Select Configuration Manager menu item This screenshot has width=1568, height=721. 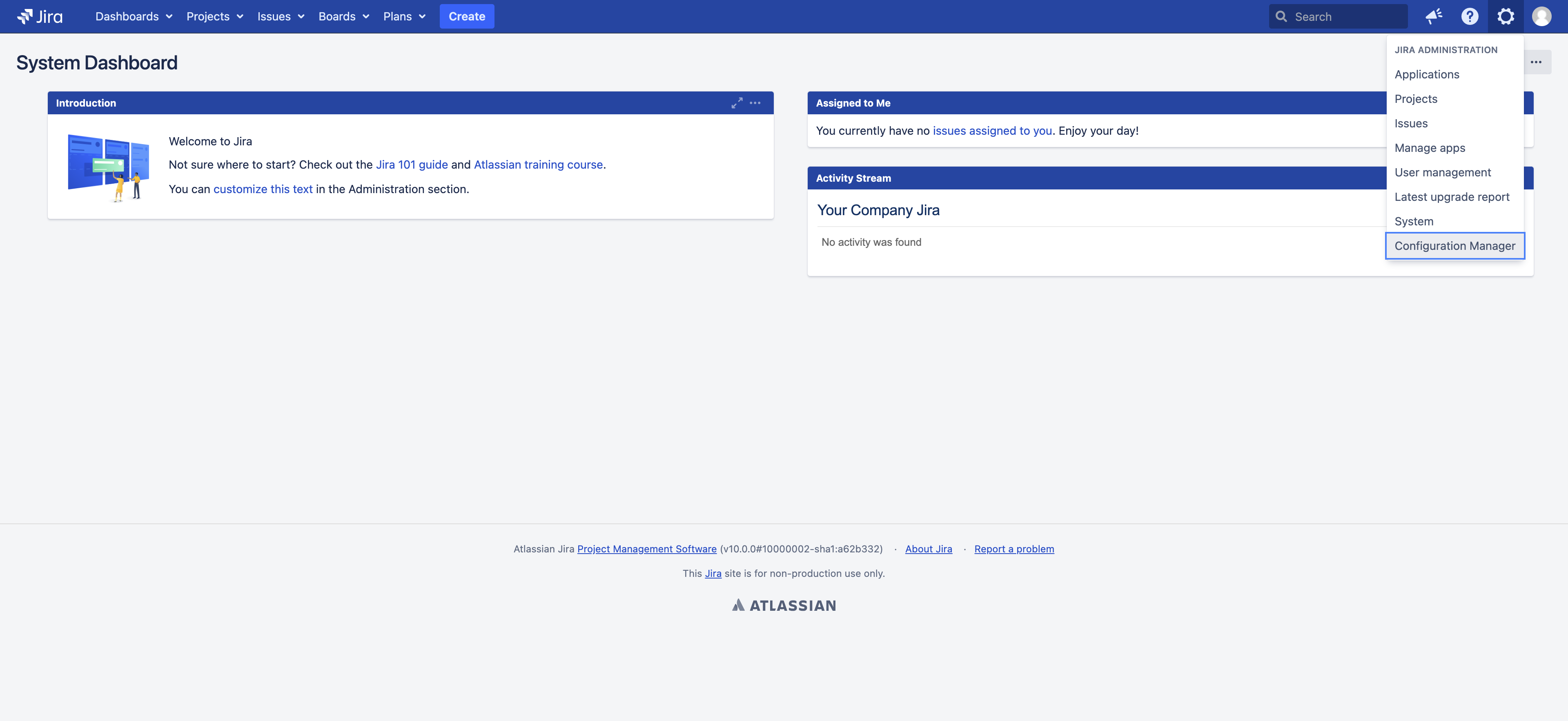coord(1455,245)
